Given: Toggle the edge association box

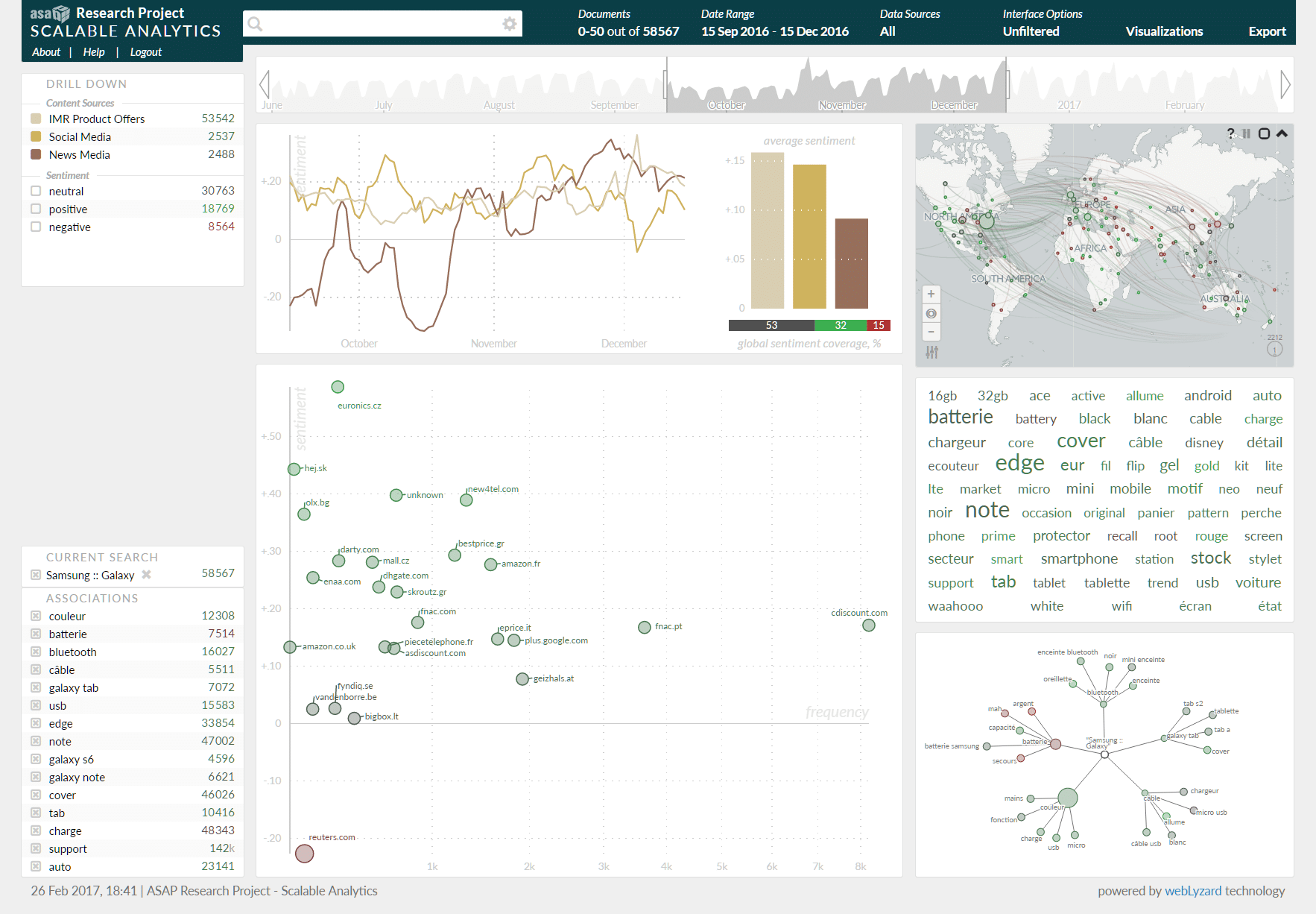Looking at the screenshot, I should pos(36,723).
